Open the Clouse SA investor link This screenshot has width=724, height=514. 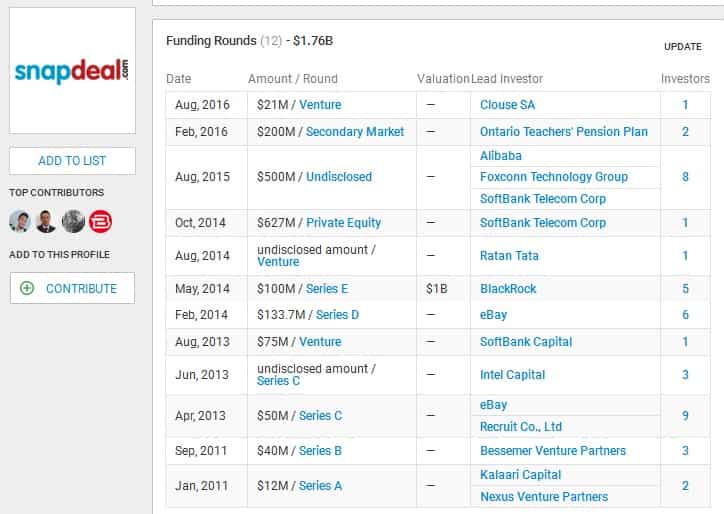[507, 105]
